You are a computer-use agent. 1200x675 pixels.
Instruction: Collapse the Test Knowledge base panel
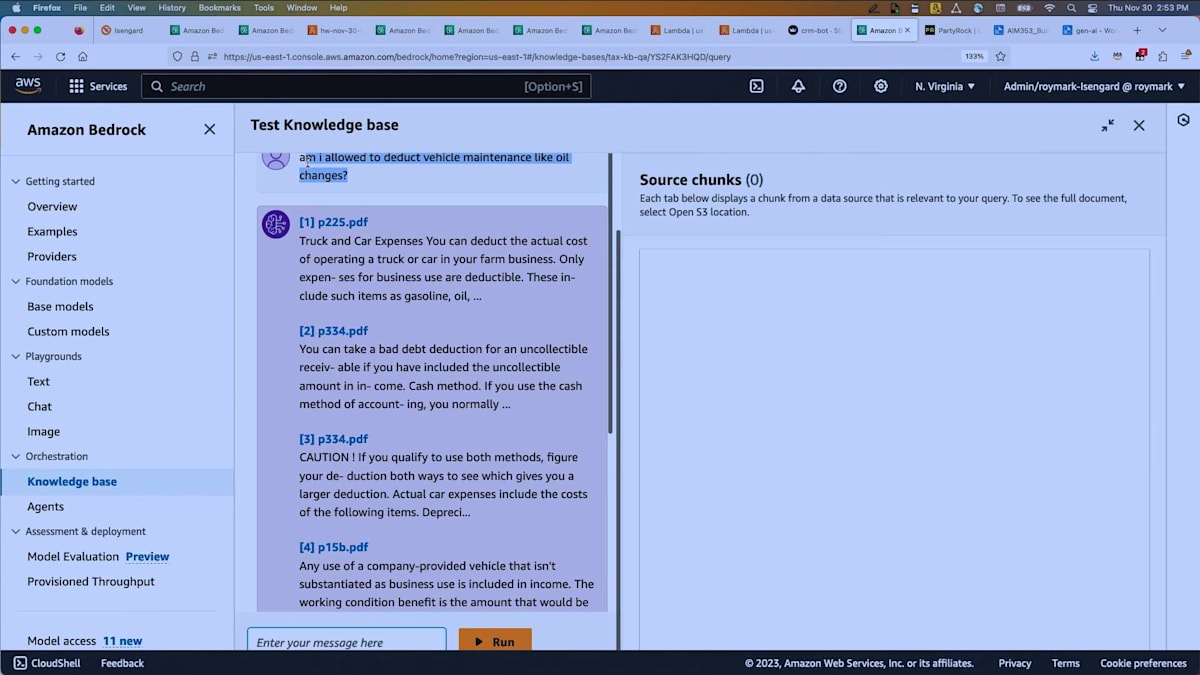point(1108,125)
